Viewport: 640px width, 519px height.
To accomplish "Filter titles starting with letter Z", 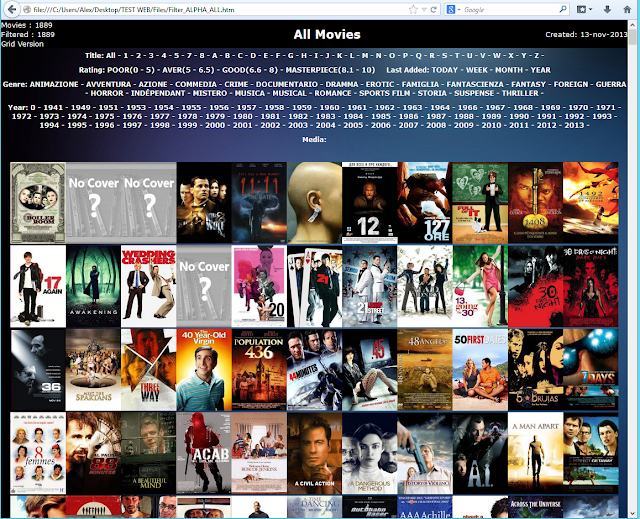I will point(537,55).
